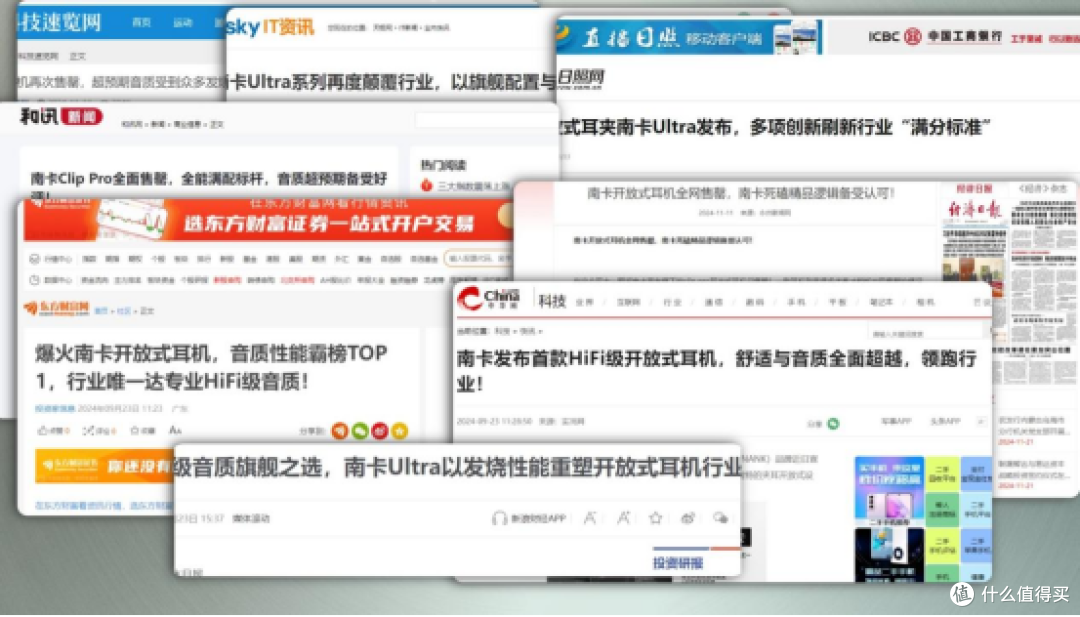The width and height of the screenshot is (1080, 617).
Task: Click the keyword search box on the China.com page
Action: coord(925,333)
